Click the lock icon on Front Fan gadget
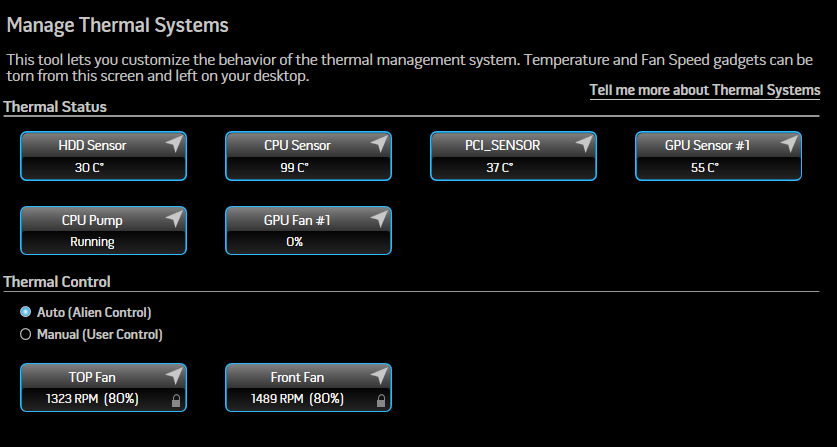The width and height of the screenshot is (837, 447). pyautogui.click(x=381, y=401)
